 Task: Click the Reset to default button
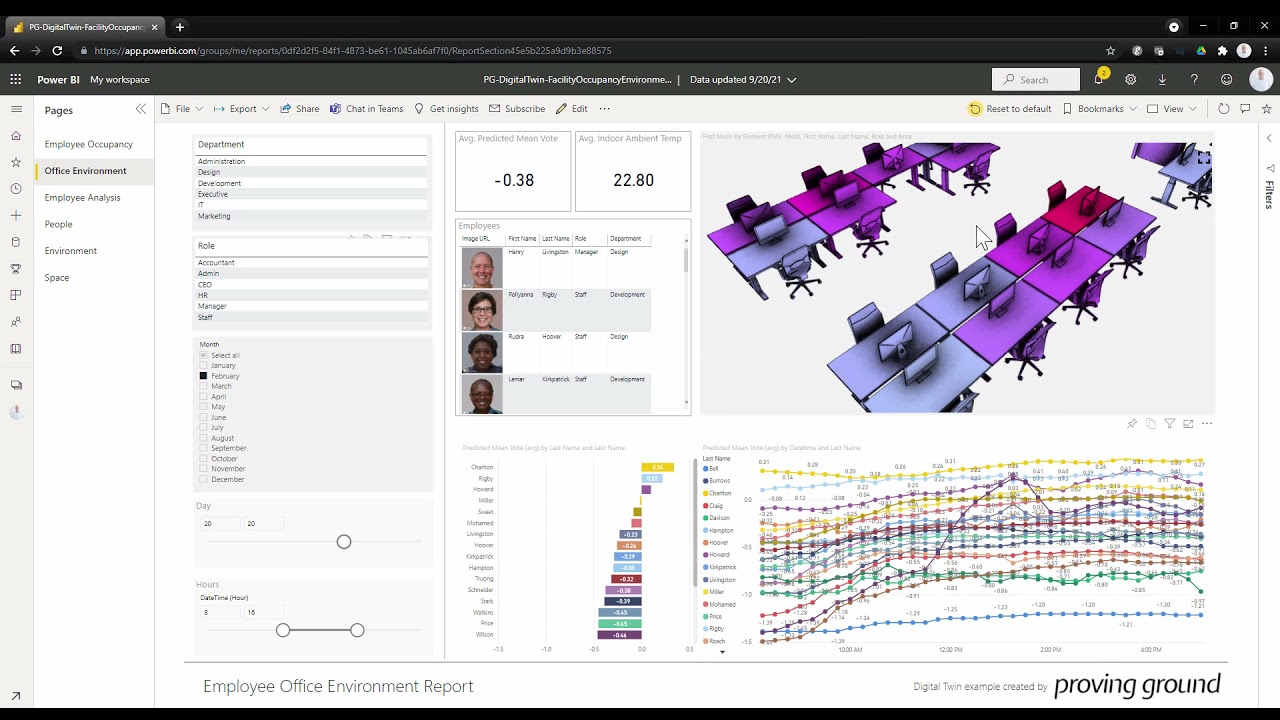pos(1011,108)
